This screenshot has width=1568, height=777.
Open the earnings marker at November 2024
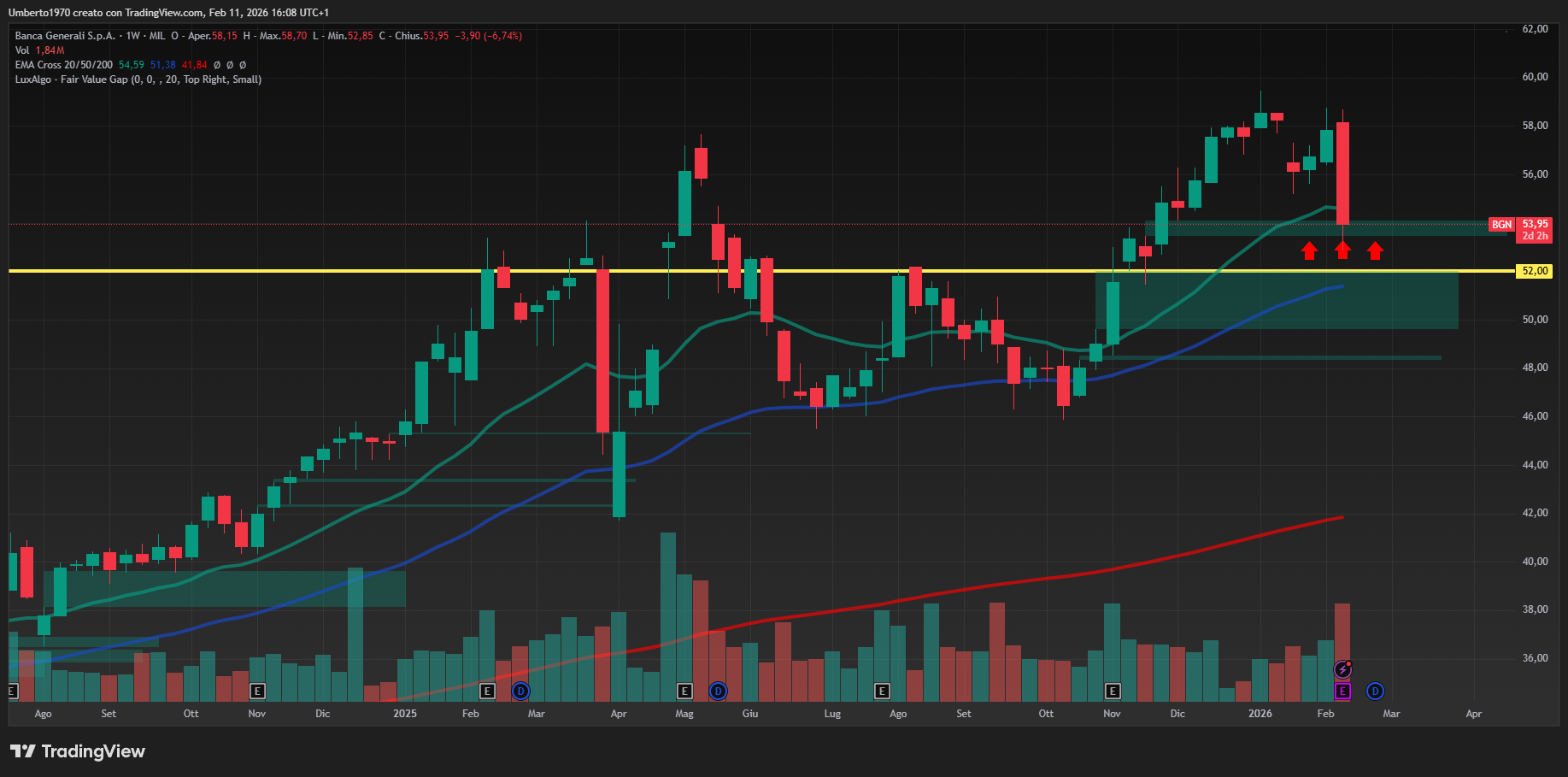257,691
